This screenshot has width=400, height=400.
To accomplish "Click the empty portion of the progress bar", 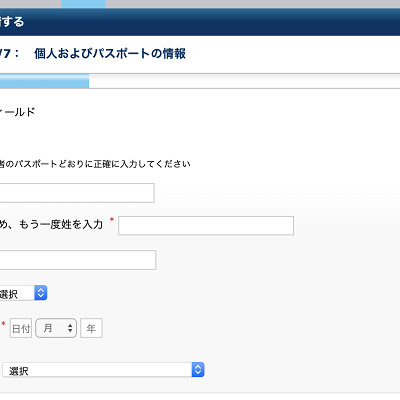I will pos(244,81).
